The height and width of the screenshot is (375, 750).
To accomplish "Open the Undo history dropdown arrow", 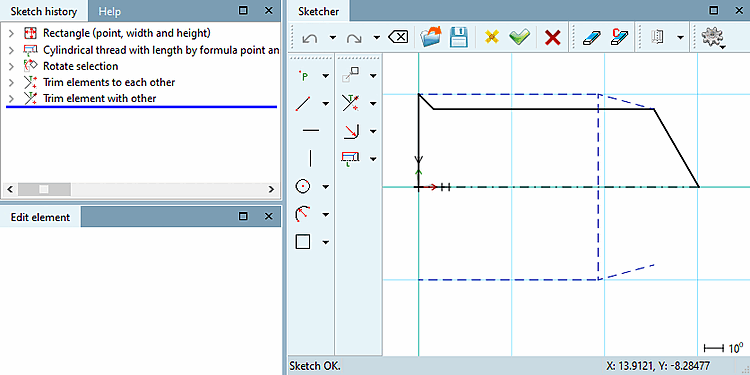I will (333, 37).
